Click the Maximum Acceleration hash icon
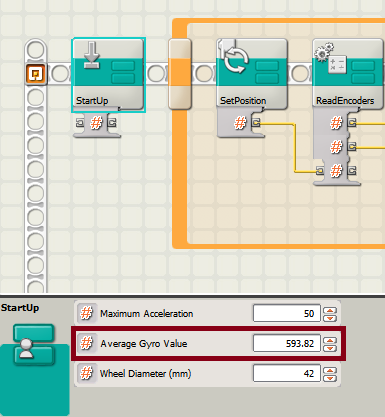This screenshot has height=417, width=385. [86, 313]
